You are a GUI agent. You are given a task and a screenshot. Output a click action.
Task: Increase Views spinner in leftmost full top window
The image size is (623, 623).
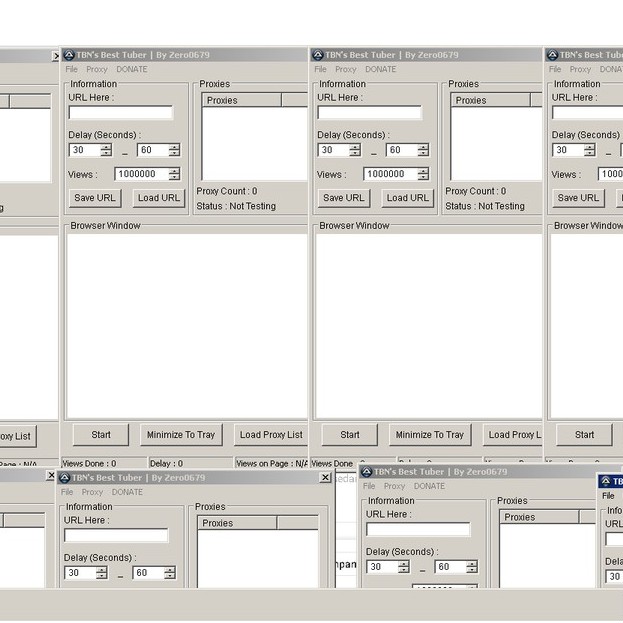(175, 170)
